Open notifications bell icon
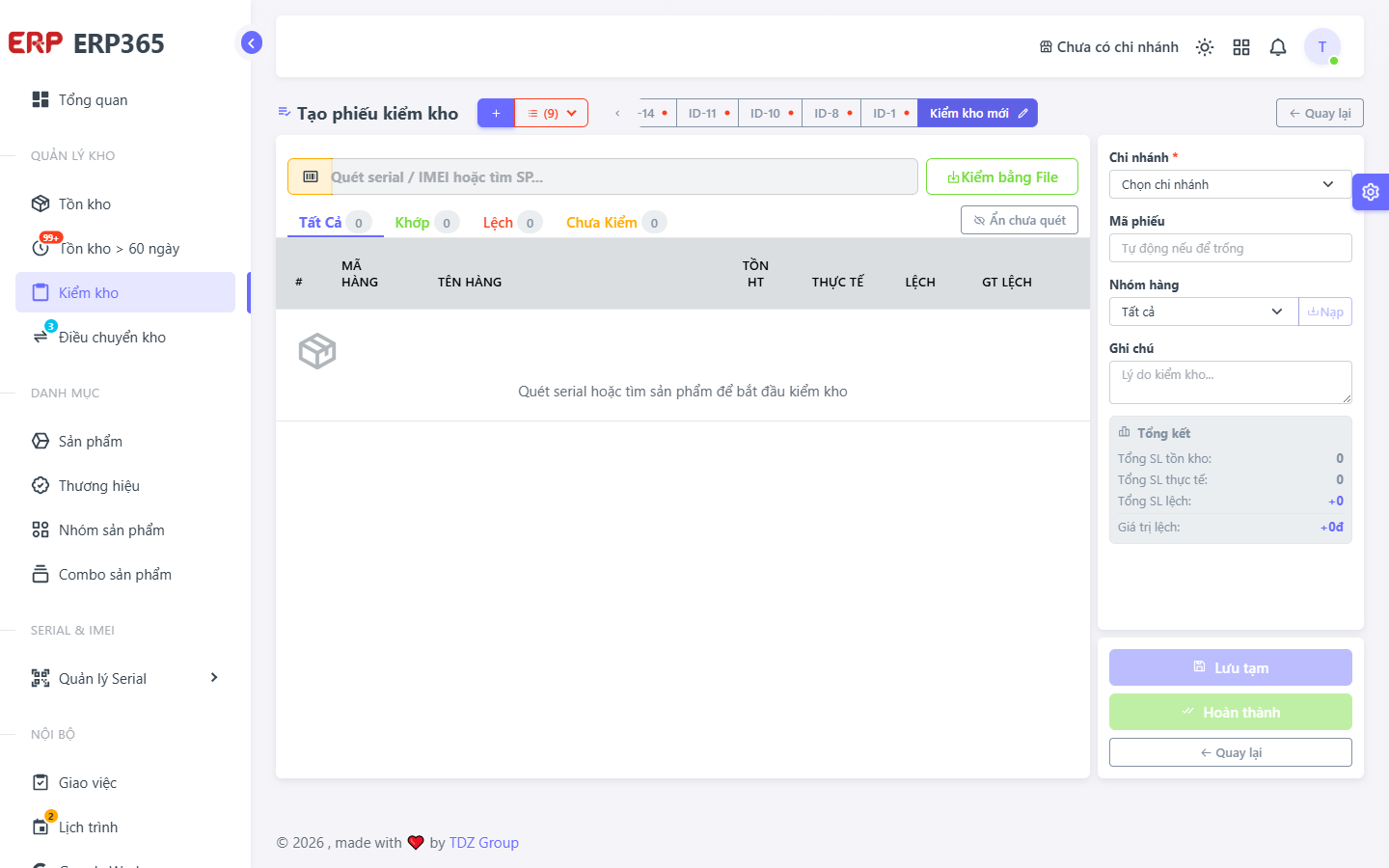This screenshot has height=868, width=1389. (1278, 47)
